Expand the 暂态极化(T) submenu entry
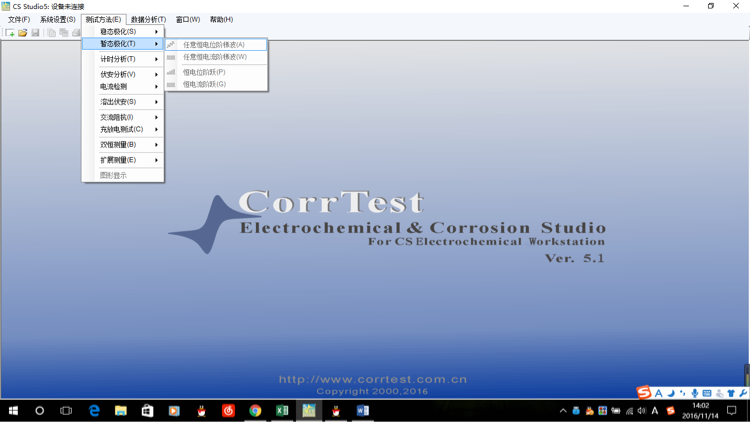 click(x=123, y=44)
